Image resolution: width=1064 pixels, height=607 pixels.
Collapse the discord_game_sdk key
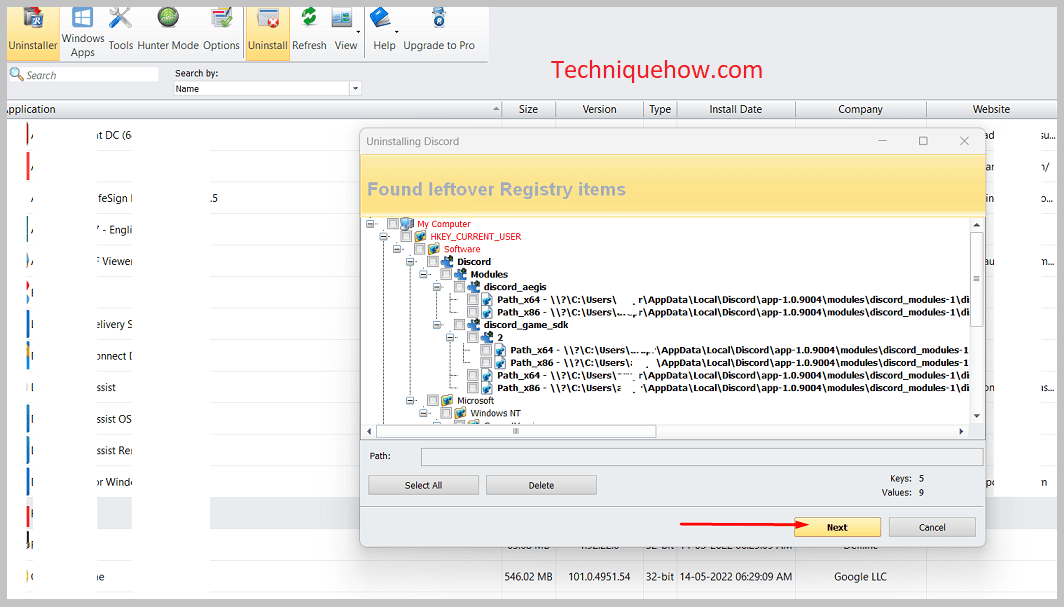tap(437, 325)
